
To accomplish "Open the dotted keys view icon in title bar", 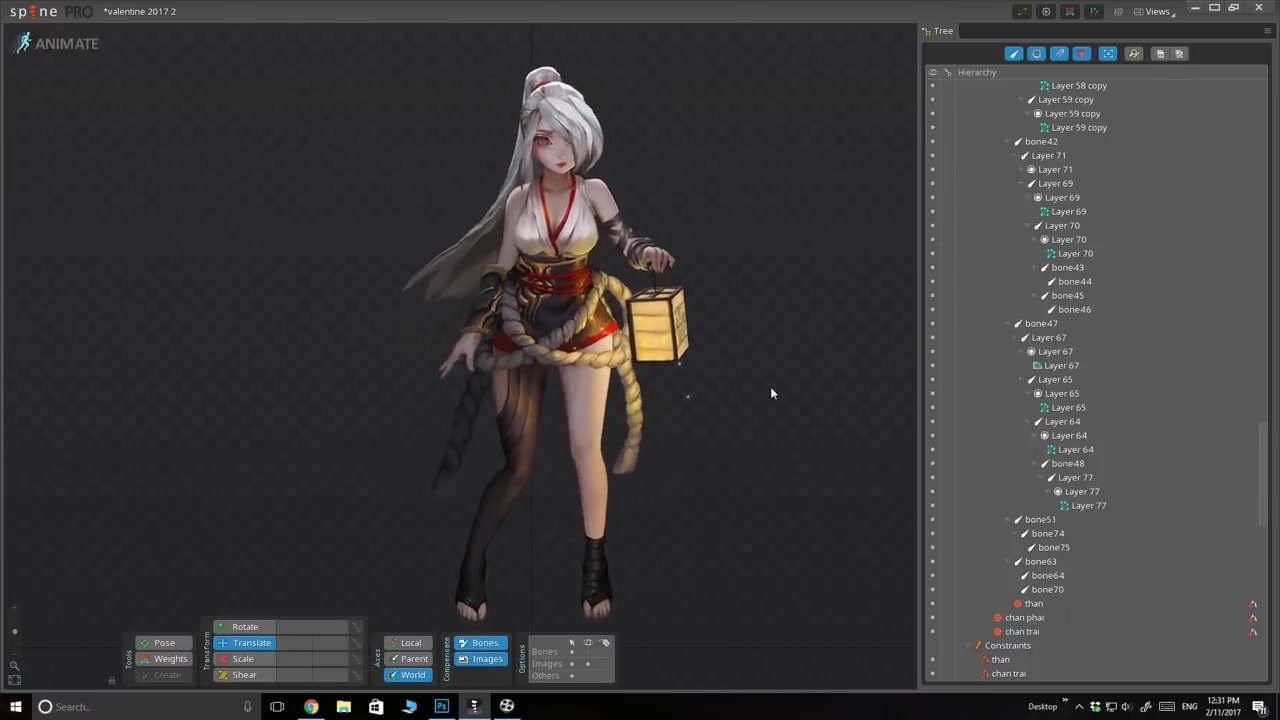I will click(1094, 12).
